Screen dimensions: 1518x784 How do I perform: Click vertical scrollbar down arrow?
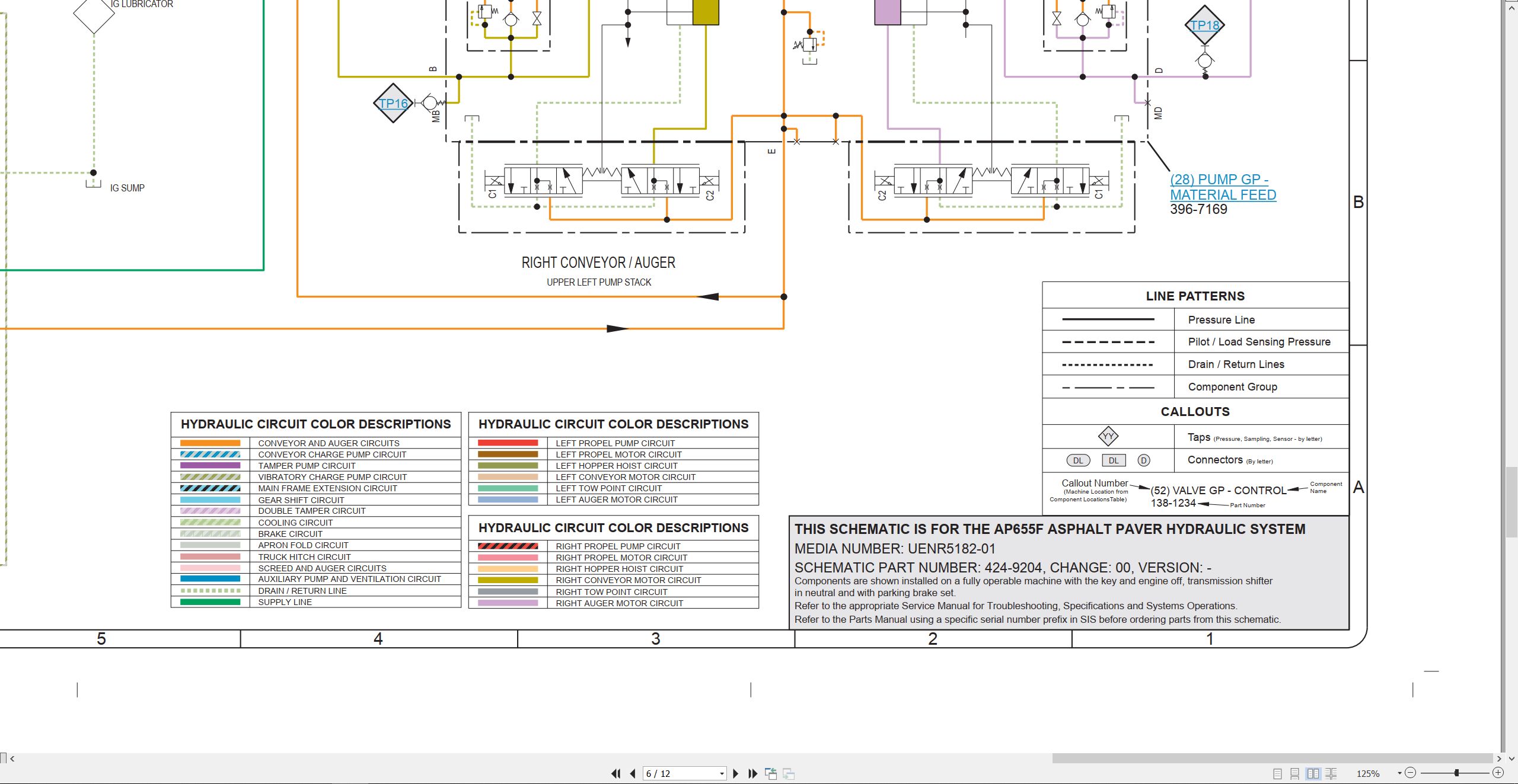[x=1511, y=758]
